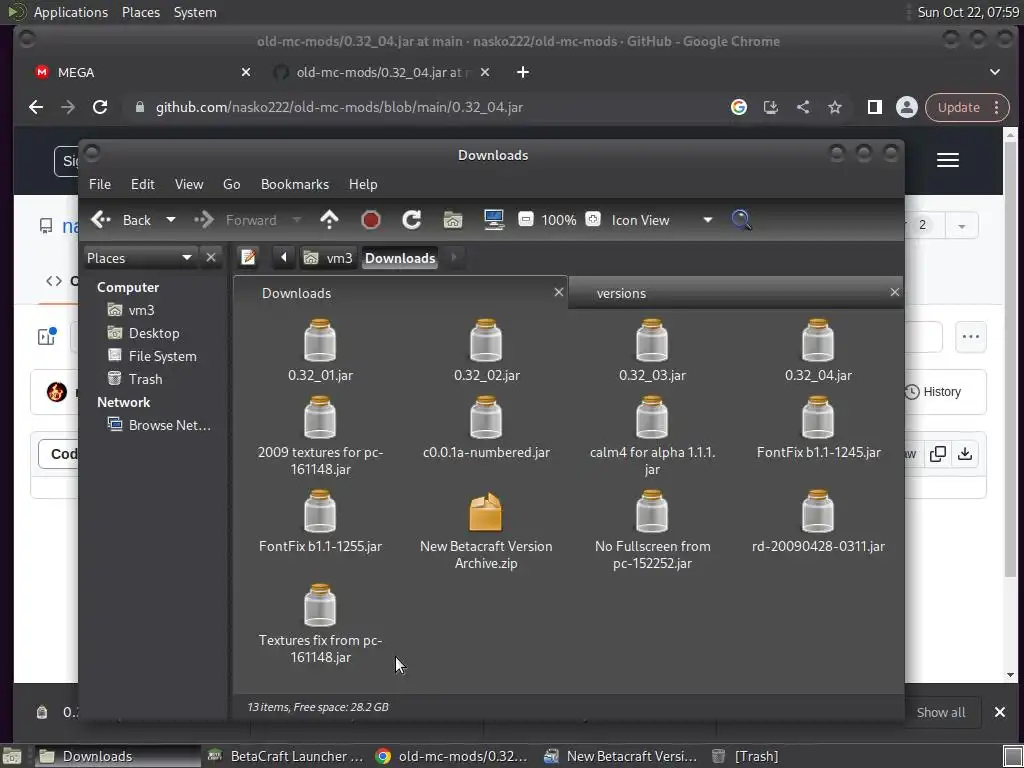Open the [Trash] window from the taskbar
Viewport: 1024px width, 768px height.
click(746, 756)
